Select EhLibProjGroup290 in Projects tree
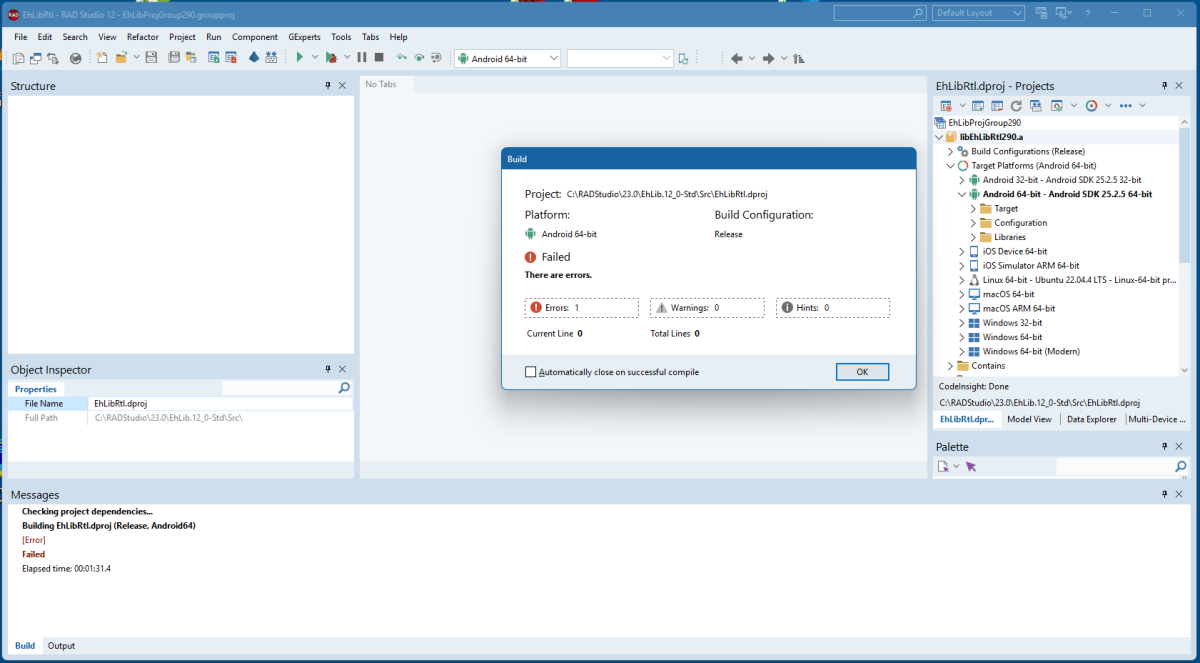 (984, 122)
